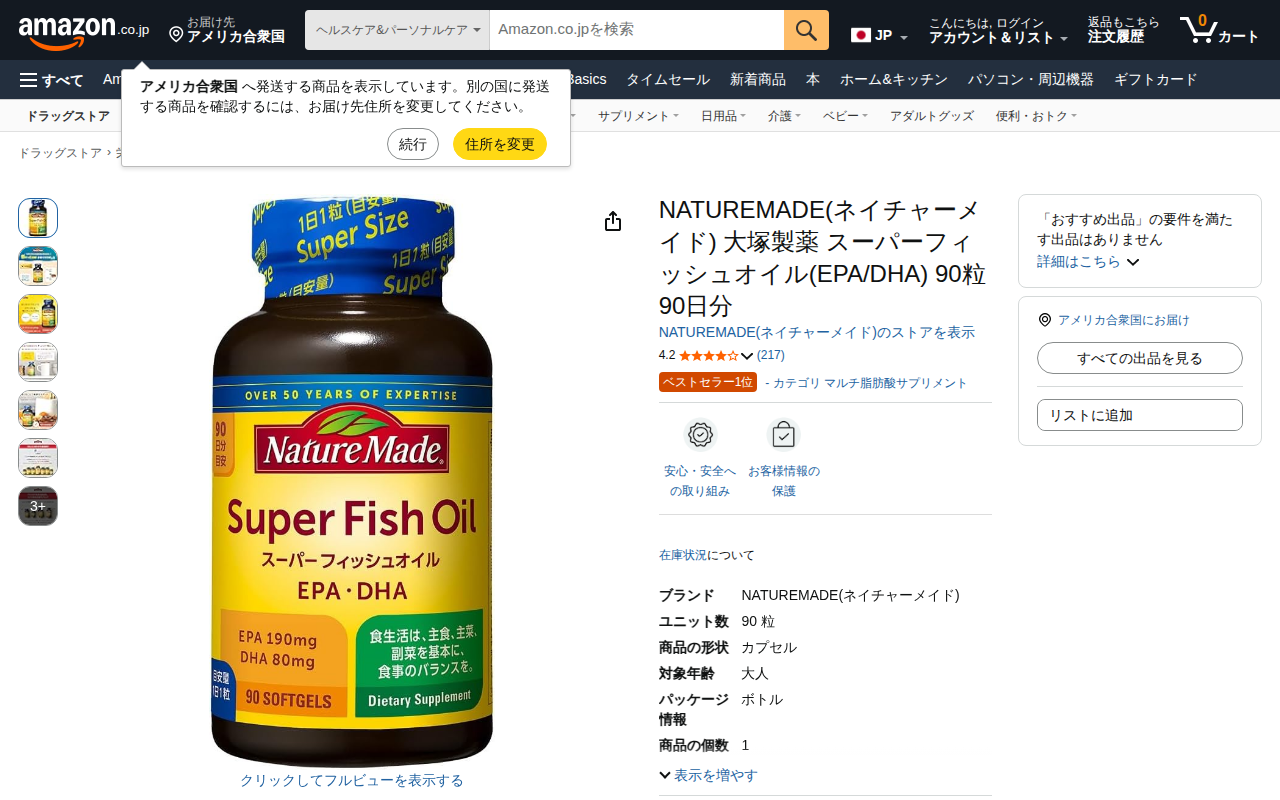Click the 安心・安全への取り組み shield icon
This screenshot has height=800, width=1280.
pyautogui.click(x=700, y=435)
